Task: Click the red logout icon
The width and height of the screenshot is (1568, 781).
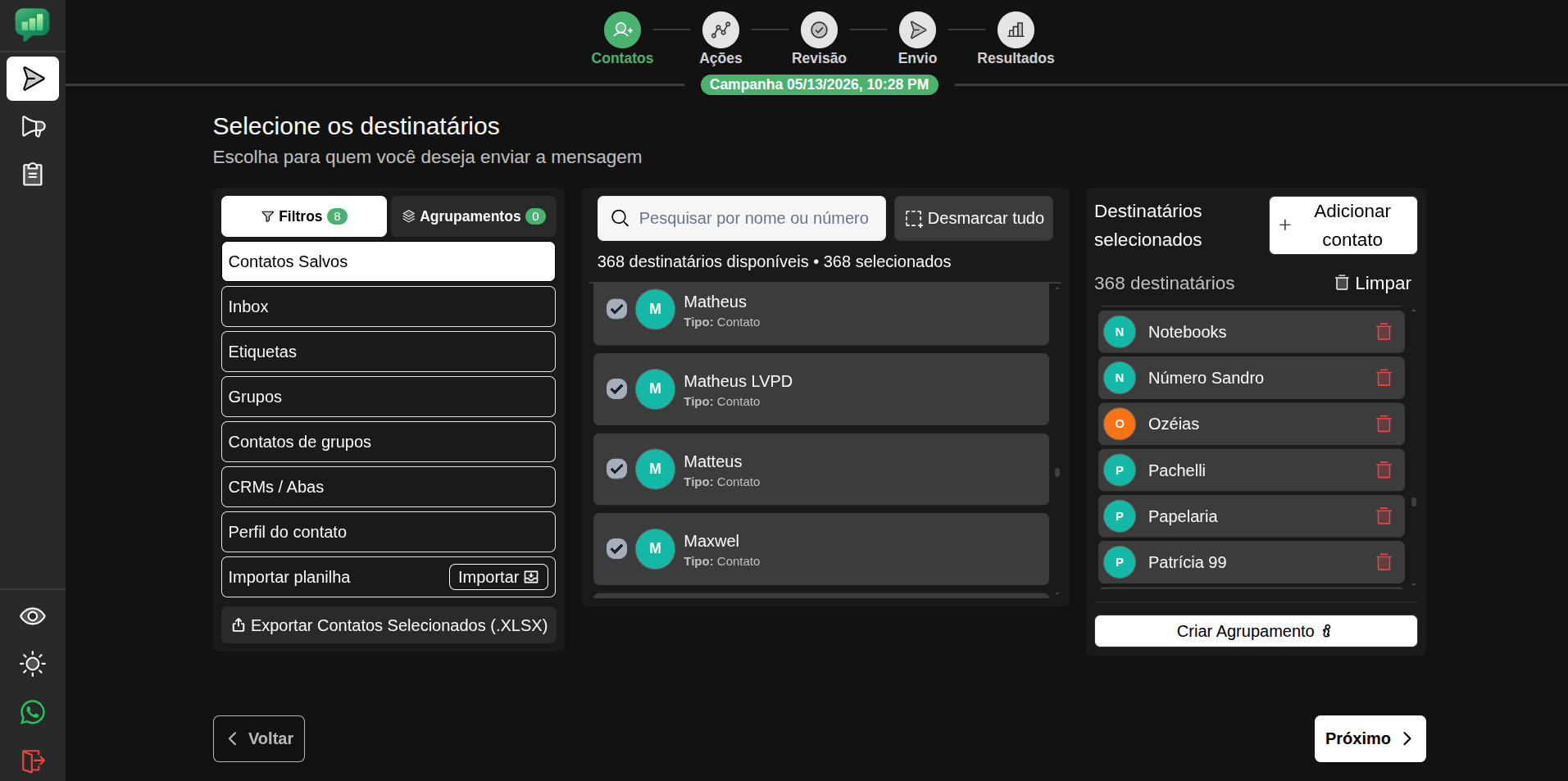Action: (x=33, y=761)
